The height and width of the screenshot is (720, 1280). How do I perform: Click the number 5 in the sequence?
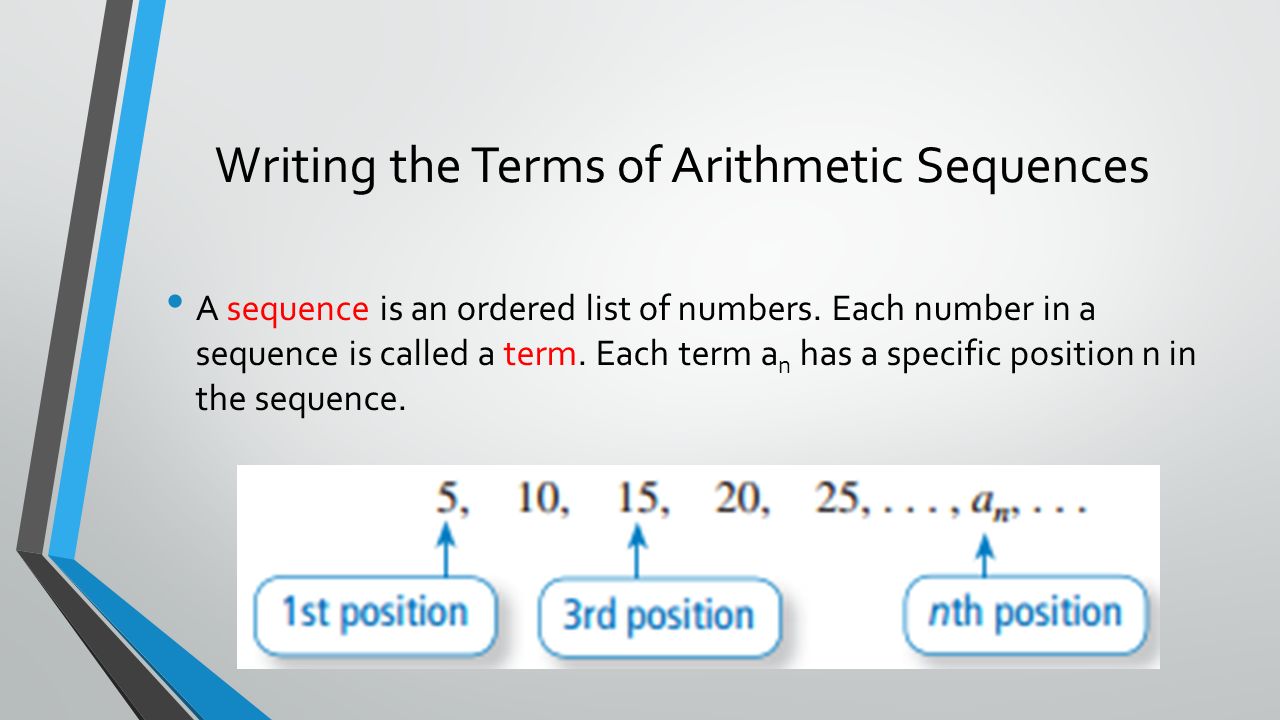pyautogui.click(x=447, y=498)
